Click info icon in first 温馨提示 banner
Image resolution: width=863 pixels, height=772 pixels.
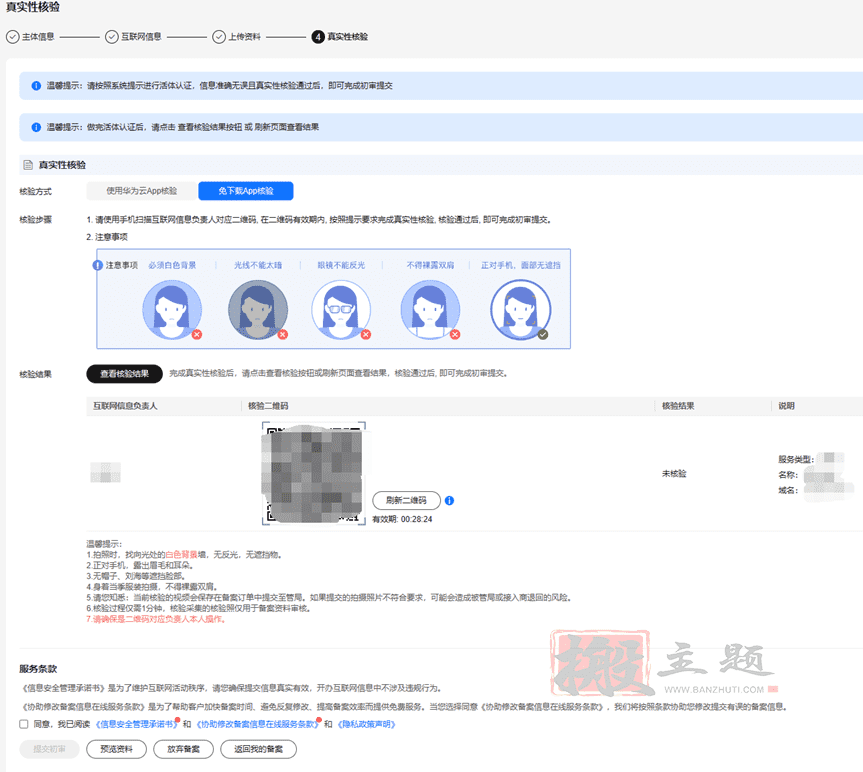pos(36,86)
